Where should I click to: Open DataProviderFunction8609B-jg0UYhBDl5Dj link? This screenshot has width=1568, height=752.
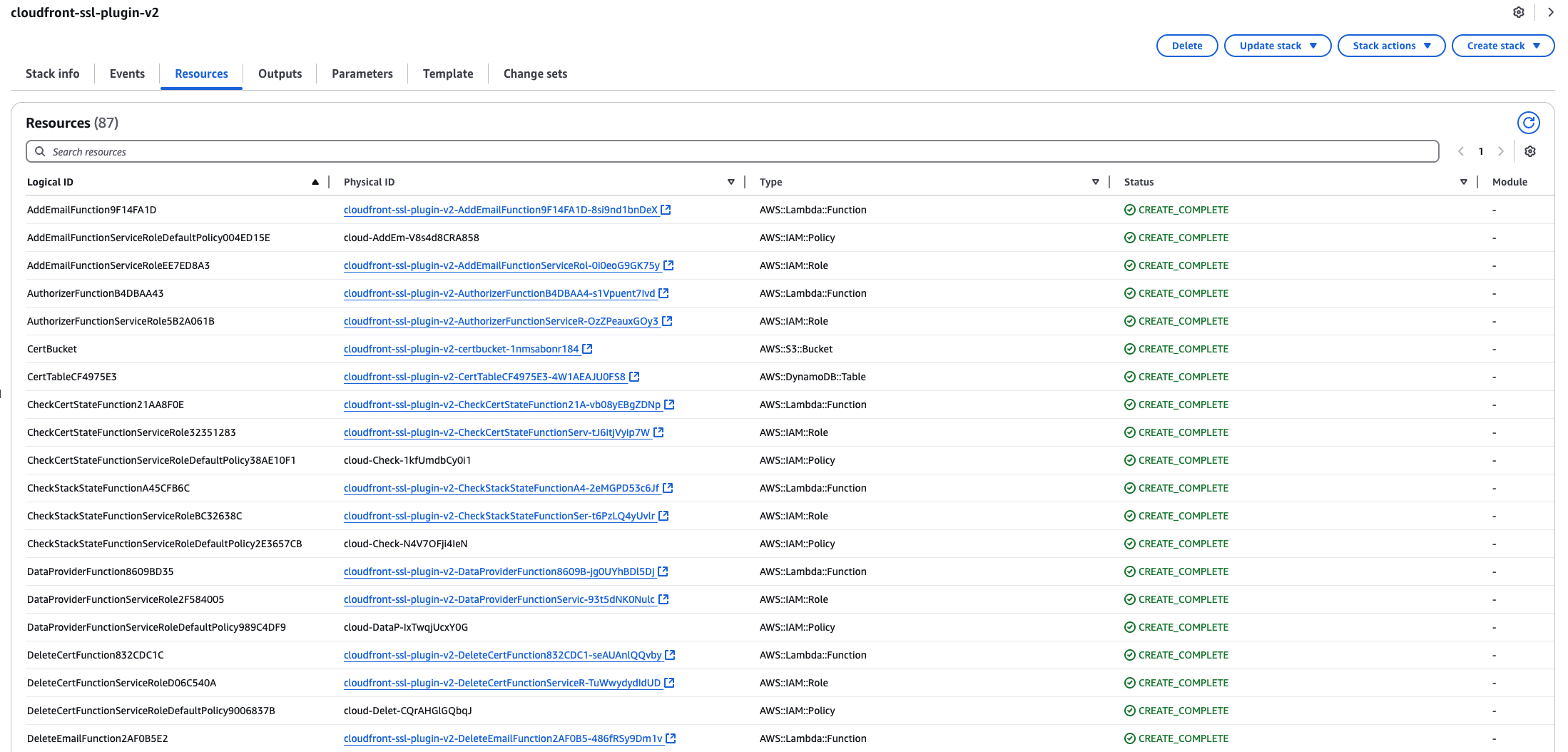(x=499, y=571)
